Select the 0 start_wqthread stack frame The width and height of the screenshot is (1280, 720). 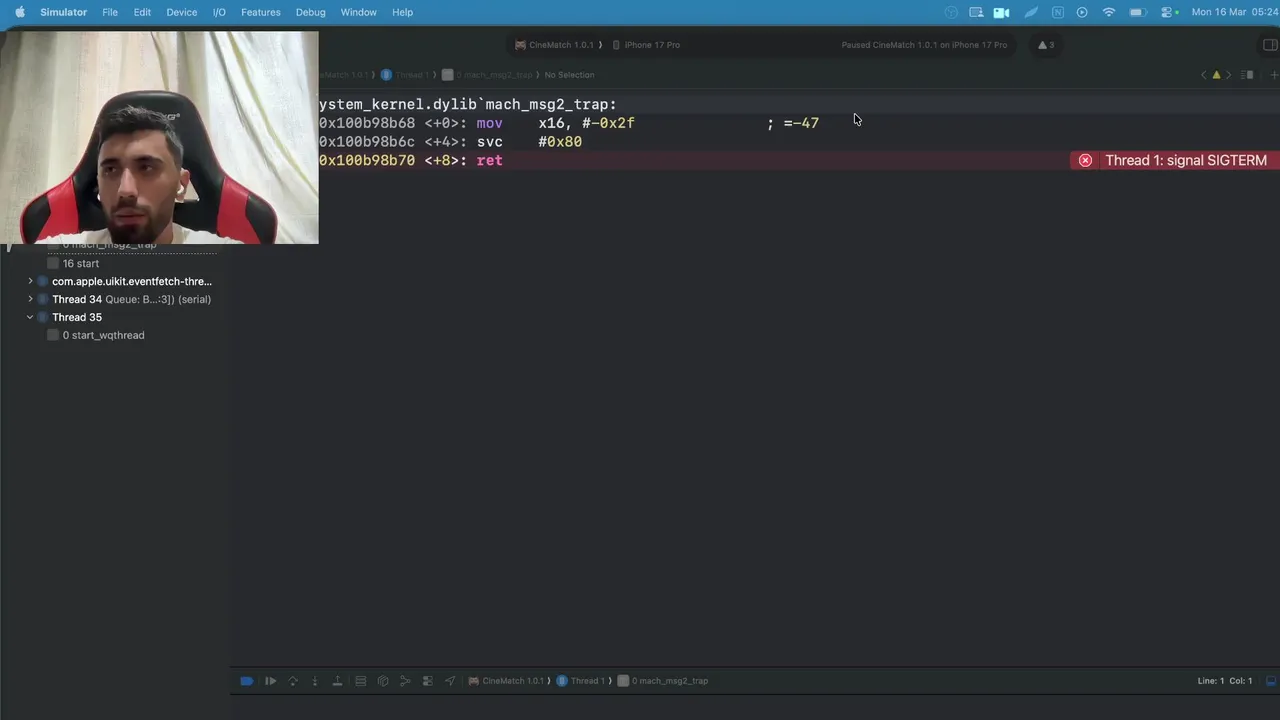[x=96, y=335]
